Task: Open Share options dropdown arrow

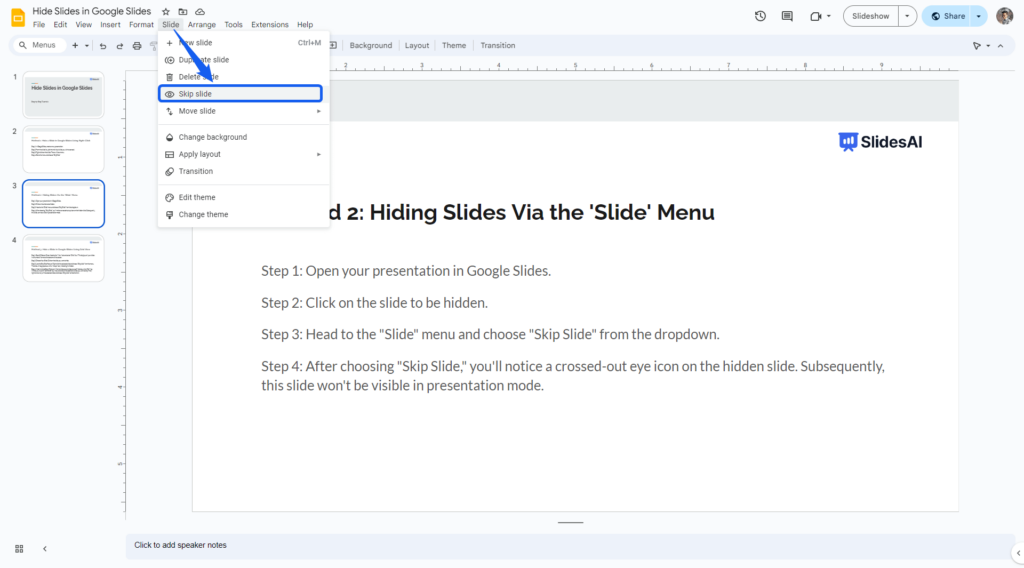Action: tap(978, 16)
